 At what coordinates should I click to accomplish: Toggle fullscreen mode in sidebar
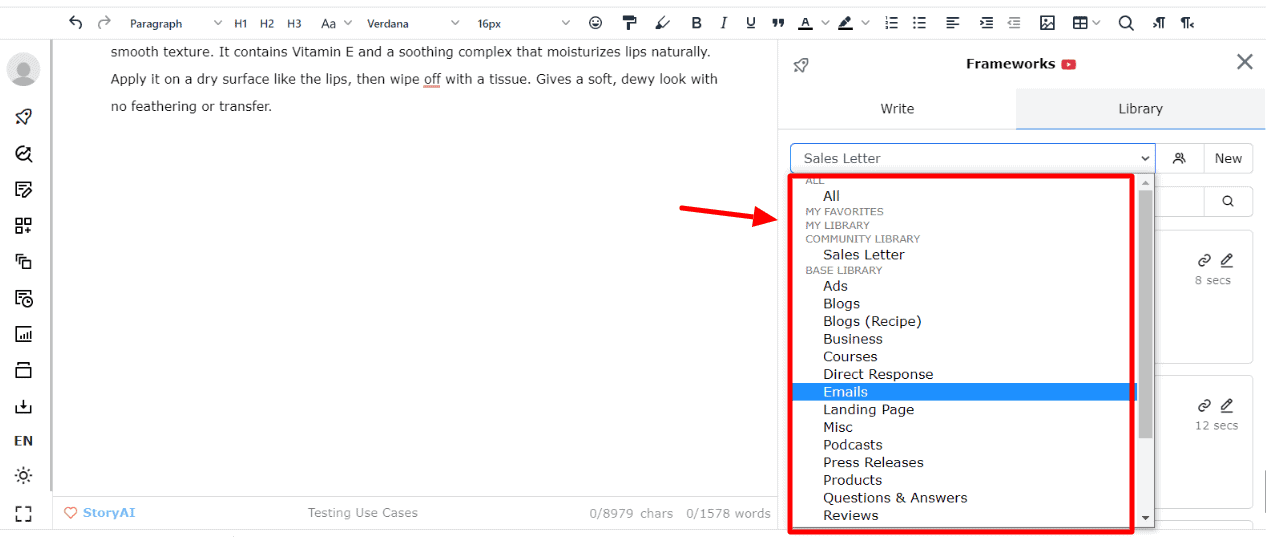(23, 514)
